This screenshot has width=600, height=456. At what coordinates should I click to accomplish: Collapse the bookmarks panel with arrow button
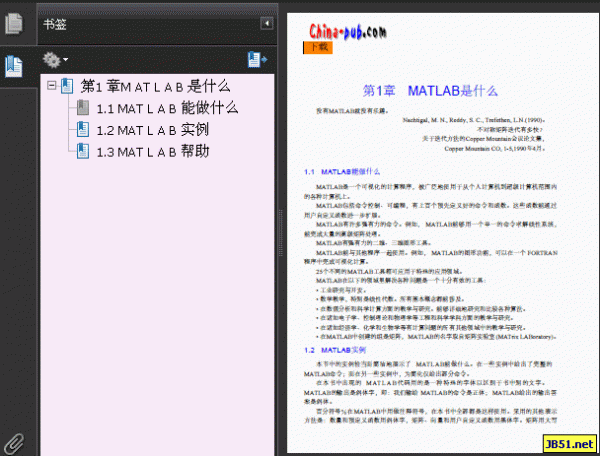[x=266, y=24]
